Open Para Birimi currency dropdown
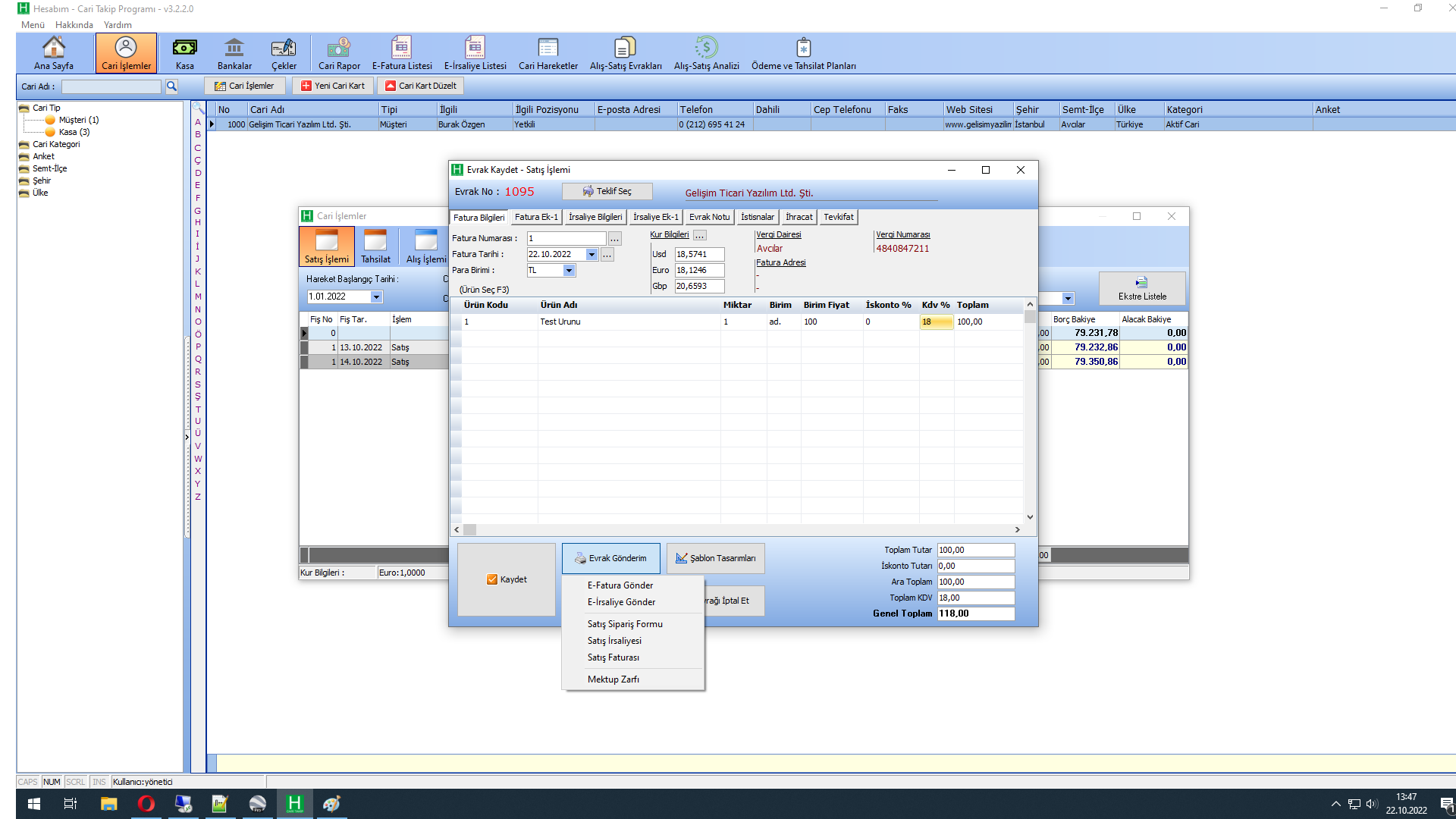This screenshot has width=1456, height=819. (569, 271)
